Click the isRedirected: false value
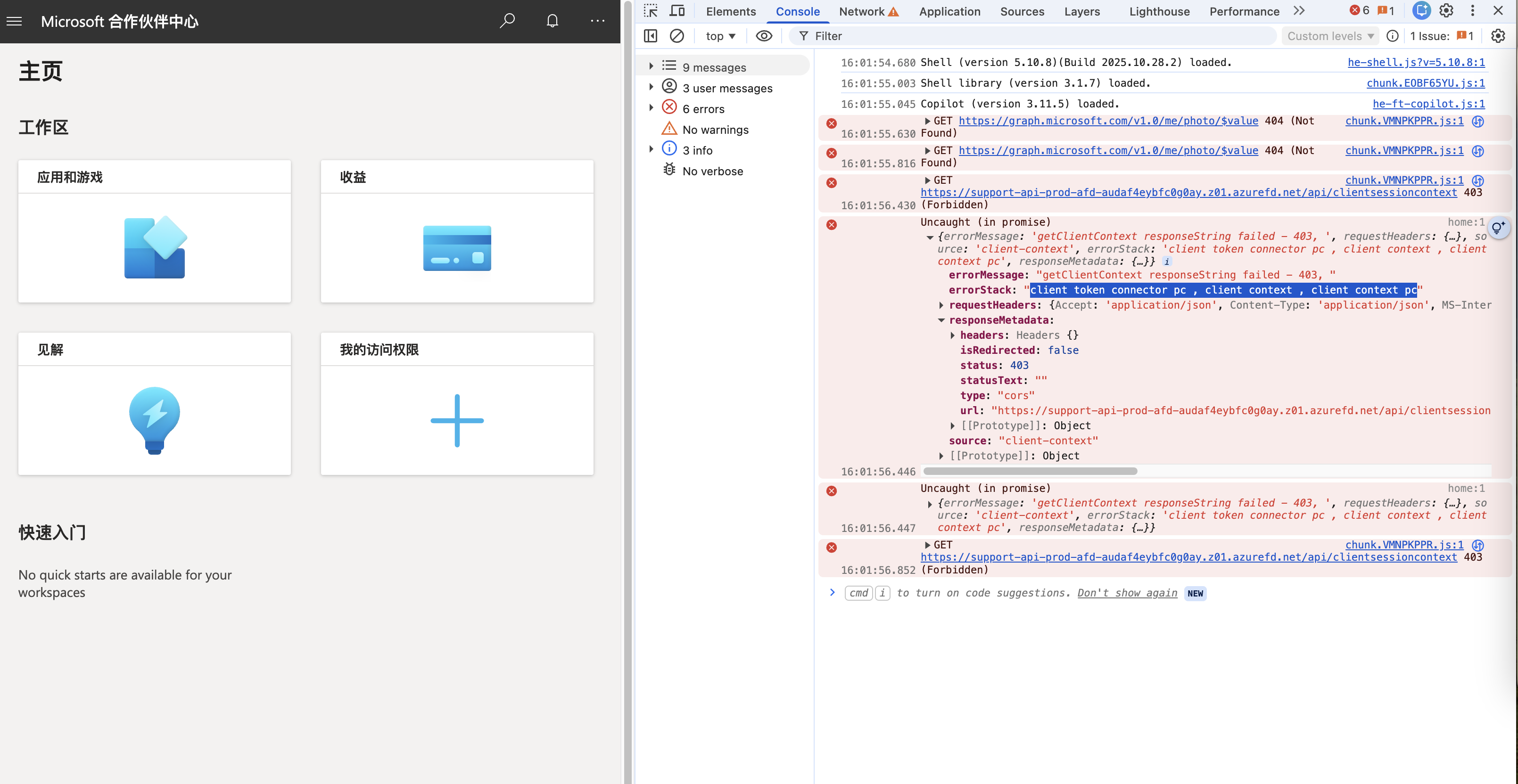 (x=1063, y=350)
